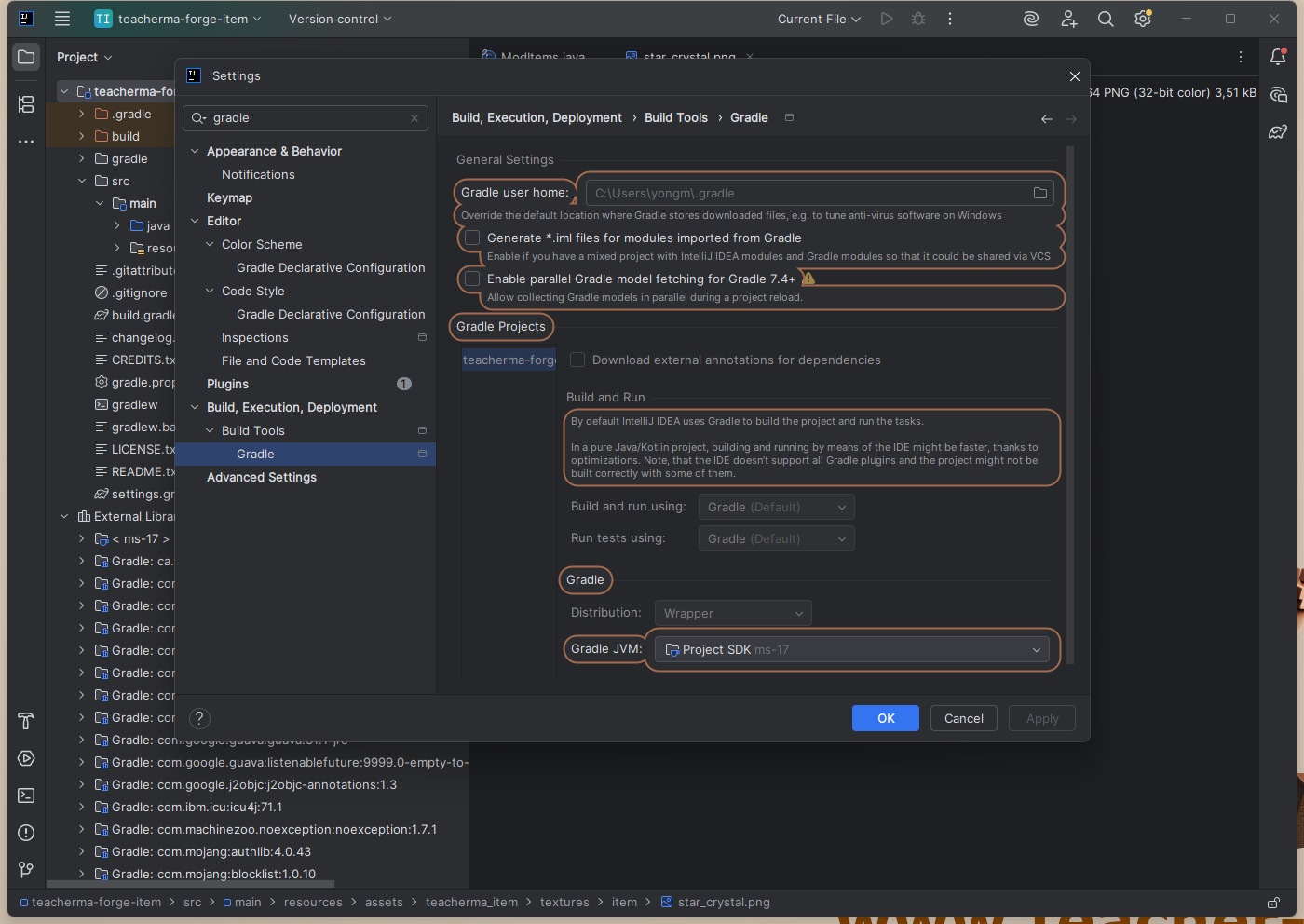Open the Project tool window icon

pos(26,57)
